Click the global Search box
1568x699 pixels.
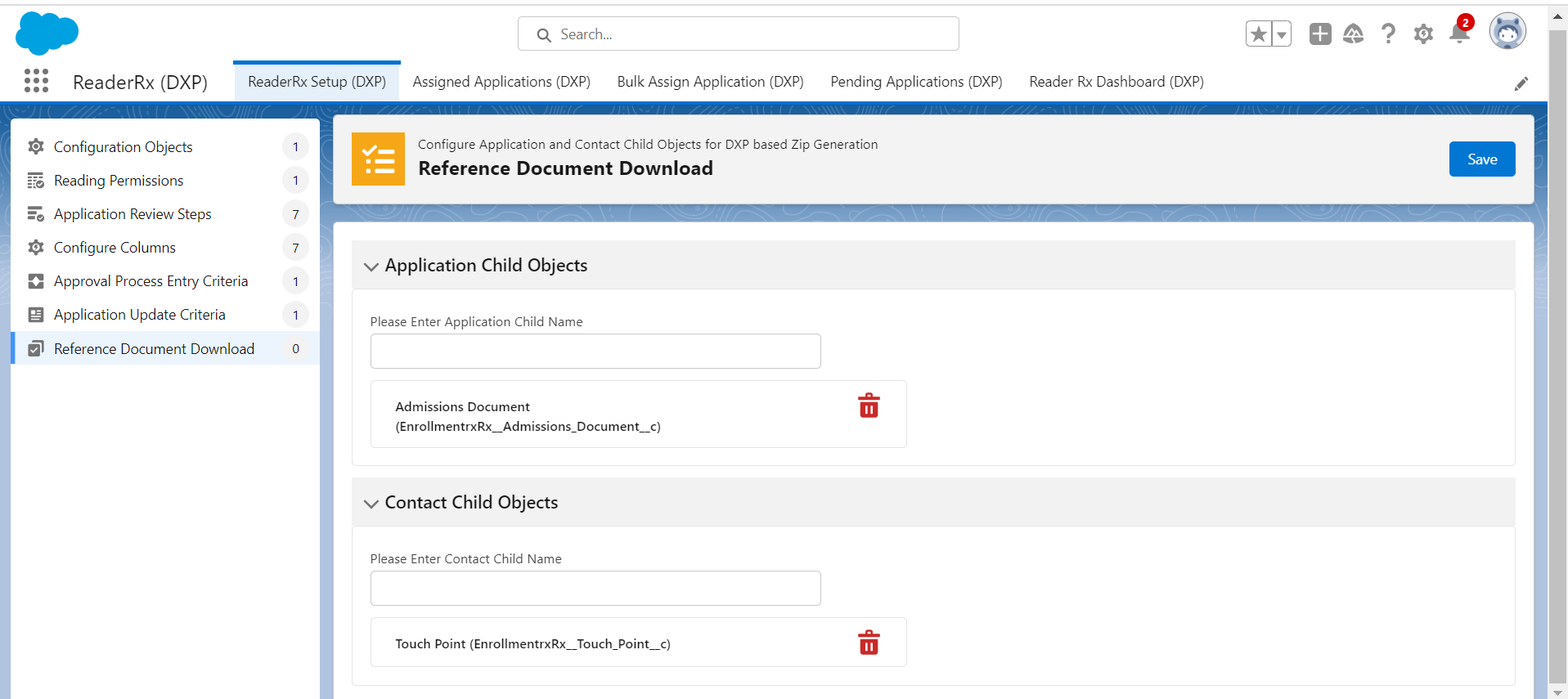click(738, 34)
